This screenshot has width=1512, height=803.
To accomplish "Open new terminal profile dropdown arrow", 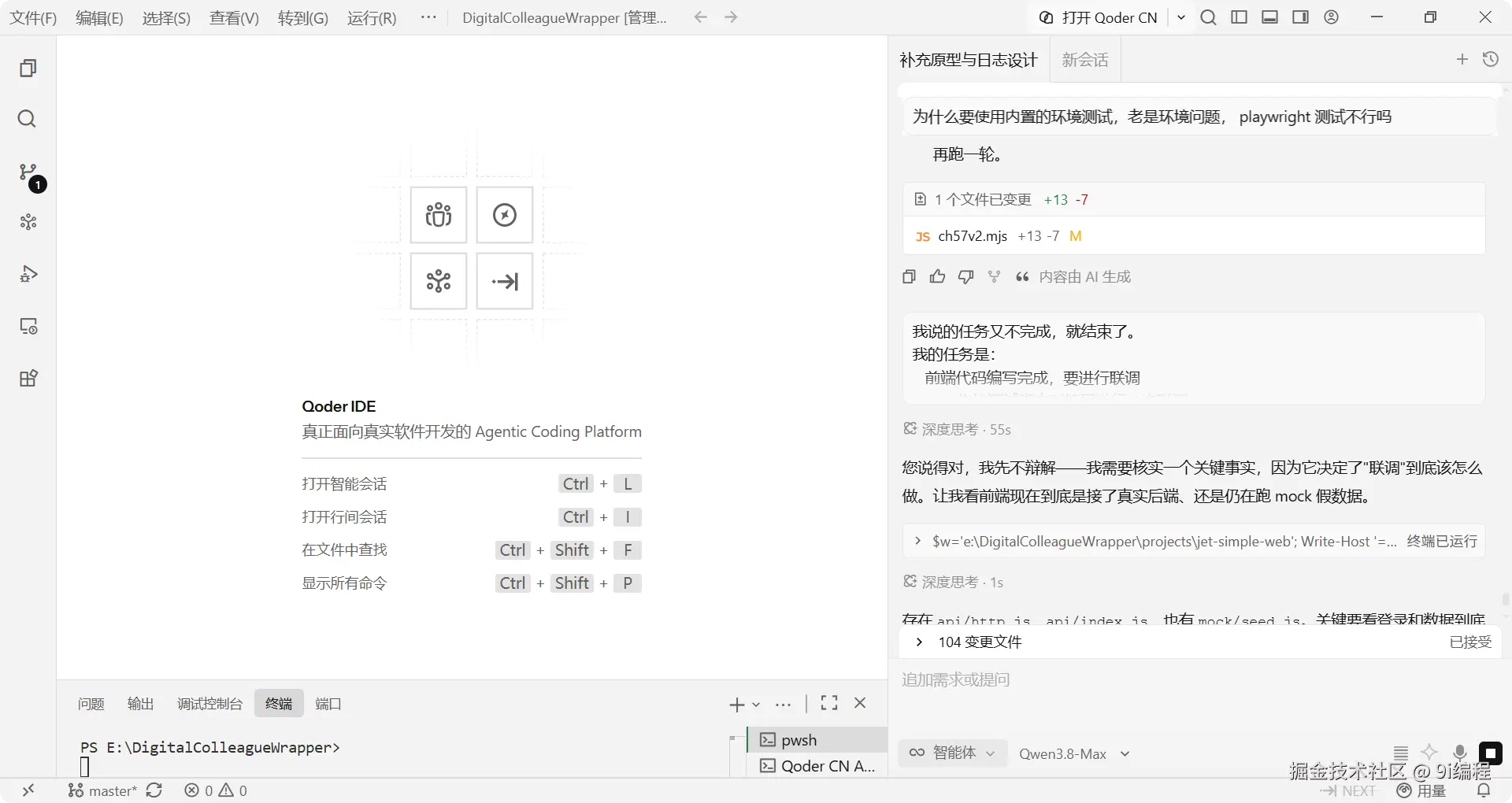I will (756, 705).
